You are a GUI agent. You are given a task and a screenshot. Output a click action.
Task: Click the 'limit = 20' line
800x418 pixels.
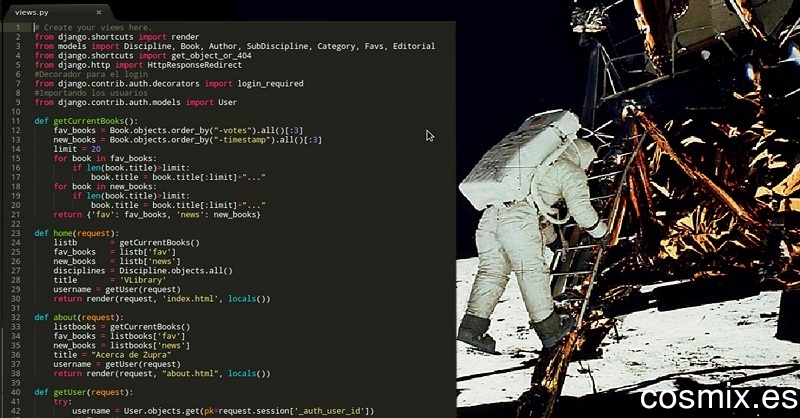click(77, 149)
